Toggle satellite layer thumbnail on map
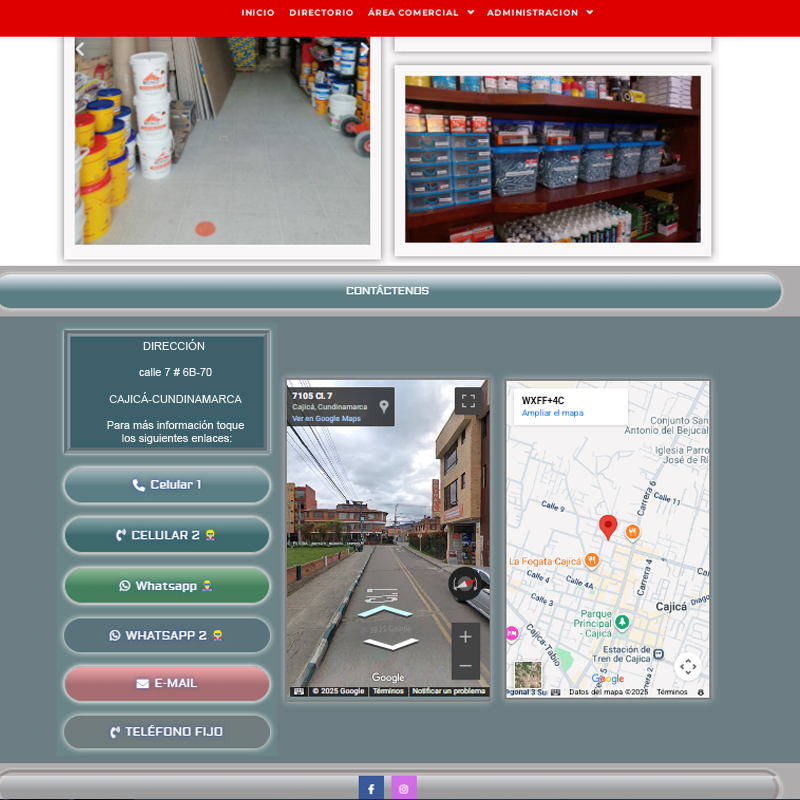This screenshot has width=800, height=800. 528,674
